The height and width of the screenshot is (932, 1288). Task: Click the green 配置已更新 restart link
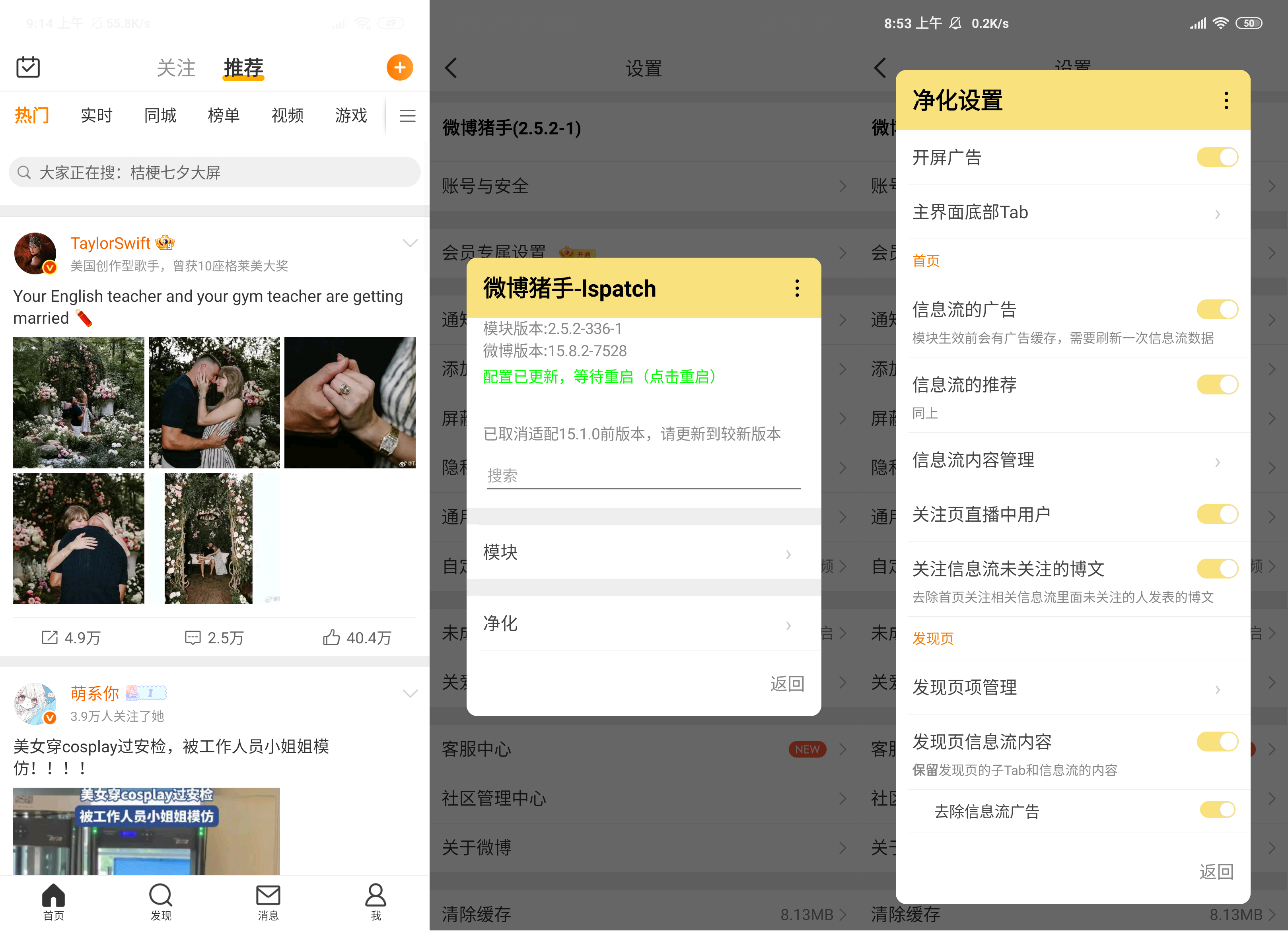coord(600,376)
